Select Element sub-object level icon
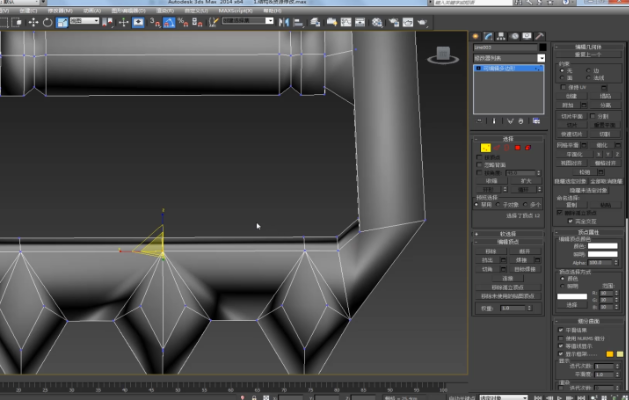 (528, 148)
